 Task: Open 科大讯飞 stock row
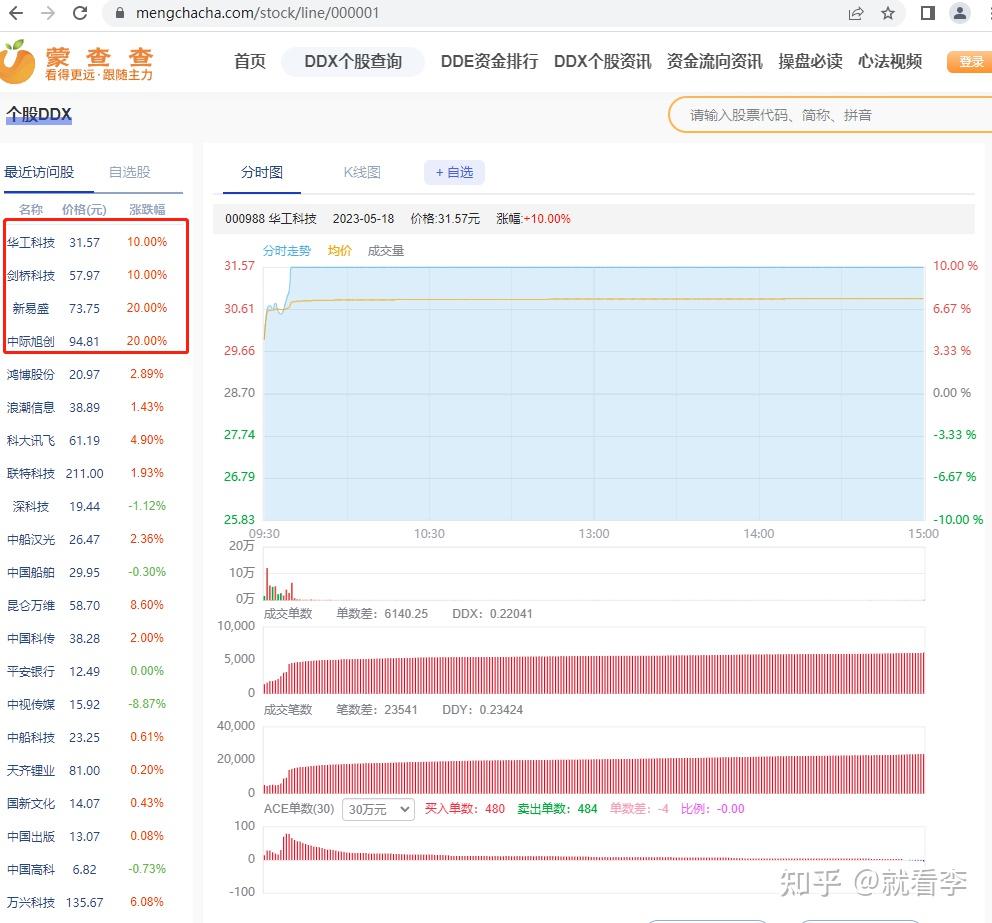tap(87, 440)
